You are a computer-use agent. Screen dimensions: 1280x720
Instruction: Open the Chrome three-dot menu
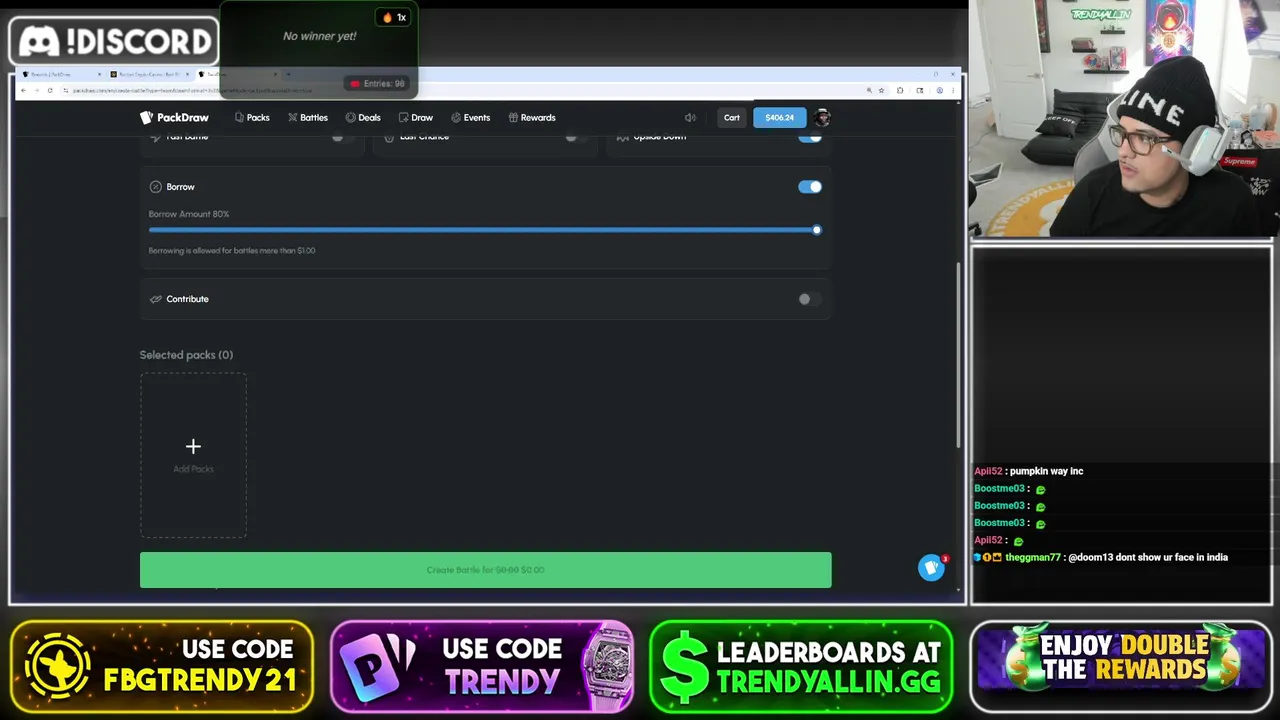pos(953,90)
